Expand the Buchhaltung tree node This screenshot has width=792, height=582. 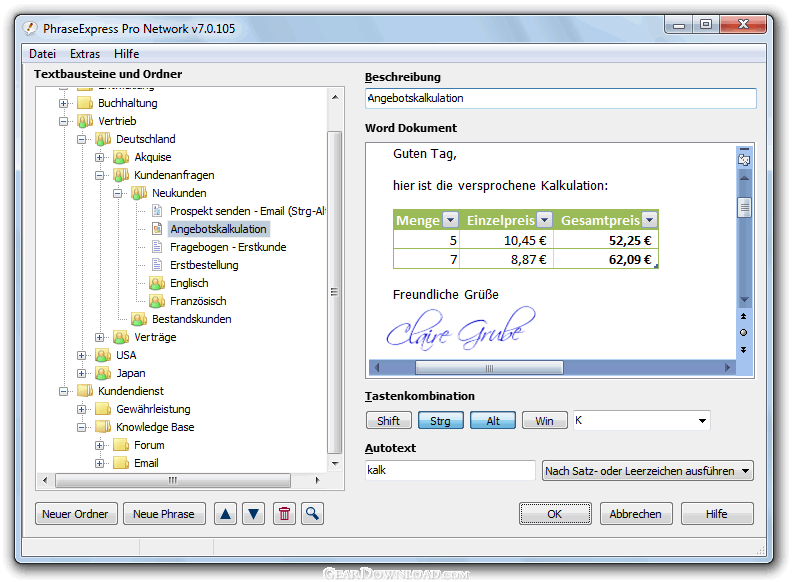point(63,103)
